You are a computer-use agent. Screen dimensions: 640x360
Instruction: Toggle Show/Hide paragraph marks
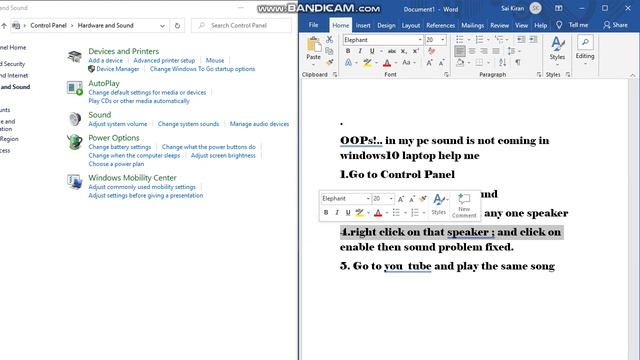click(518, 62)
